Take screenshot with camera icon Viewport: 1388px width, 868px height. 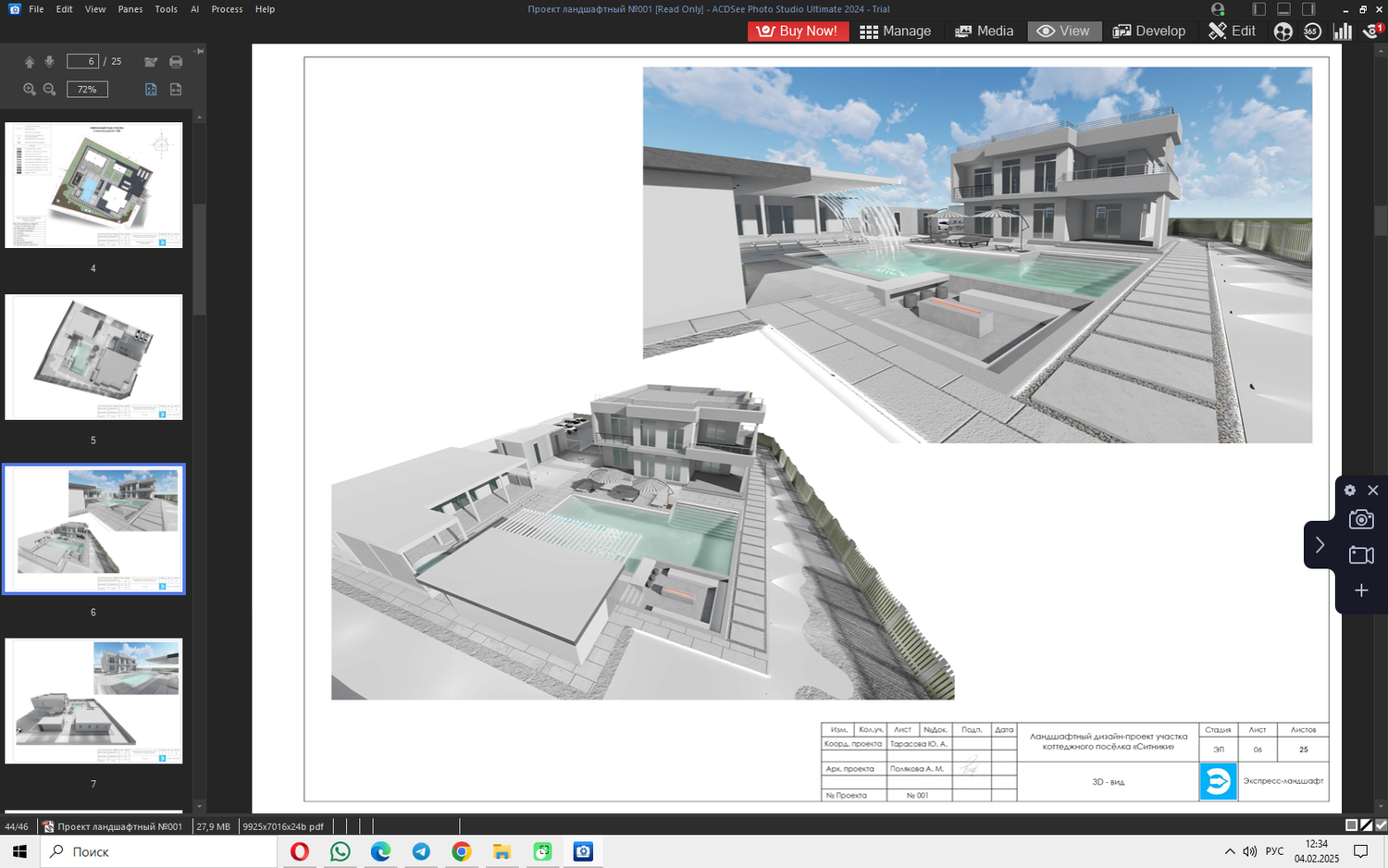pos(1361,519)
